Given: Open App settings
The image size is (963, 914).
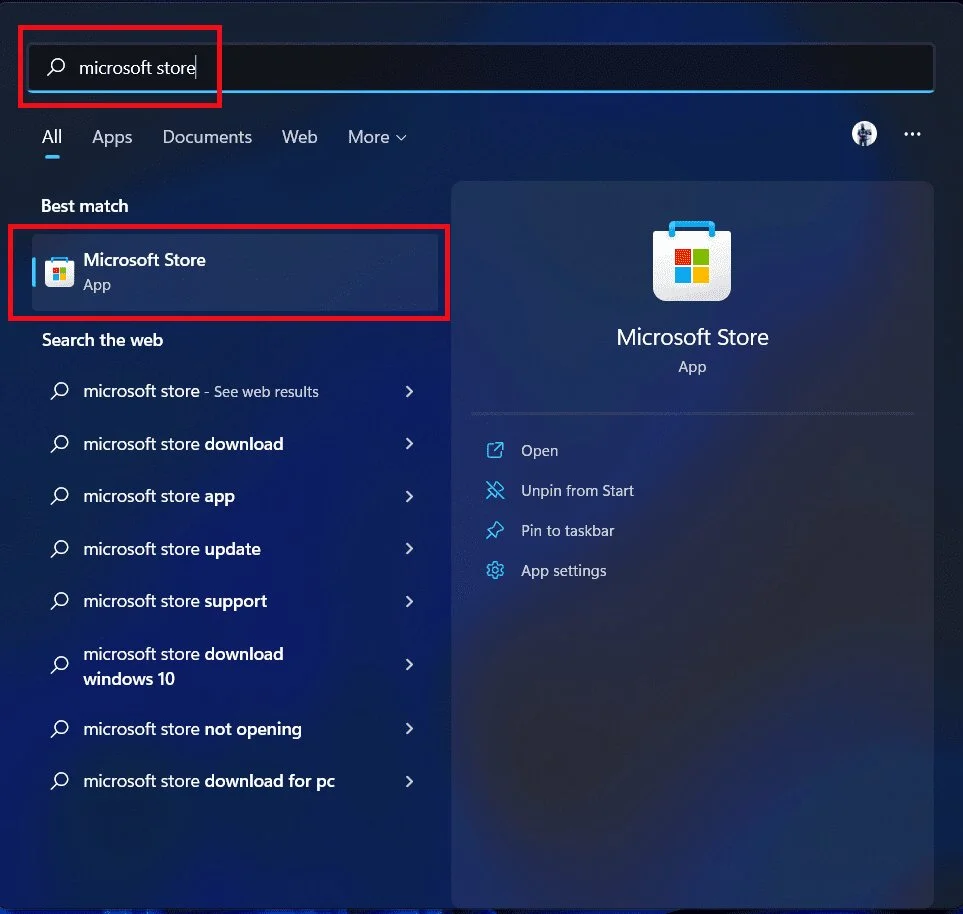Looking at the screenshot, I should (563, 571).
